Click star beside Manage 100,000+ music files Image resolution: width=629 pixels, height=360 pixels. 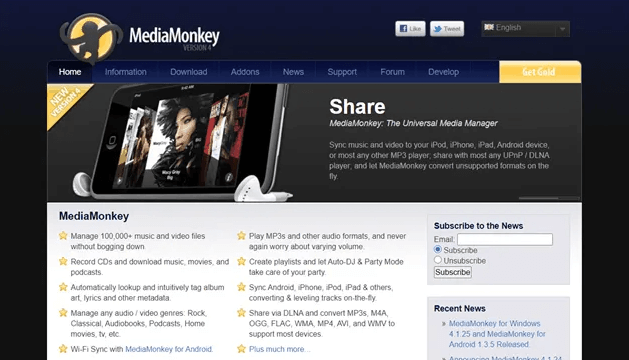tap(63, 236)
